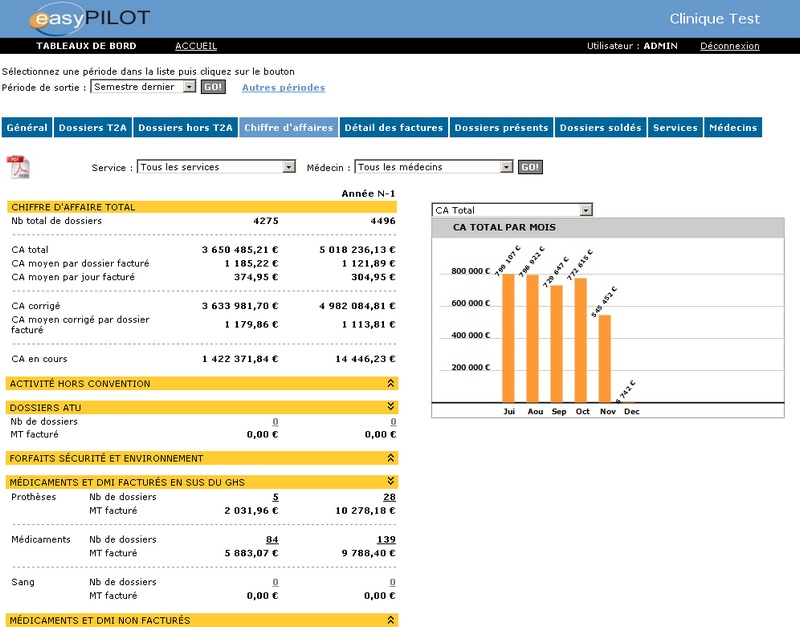The height and width of the screenshot is (627, 800).
Task: Open the 28 Prothèses dossiers count link
Action: 389,497
